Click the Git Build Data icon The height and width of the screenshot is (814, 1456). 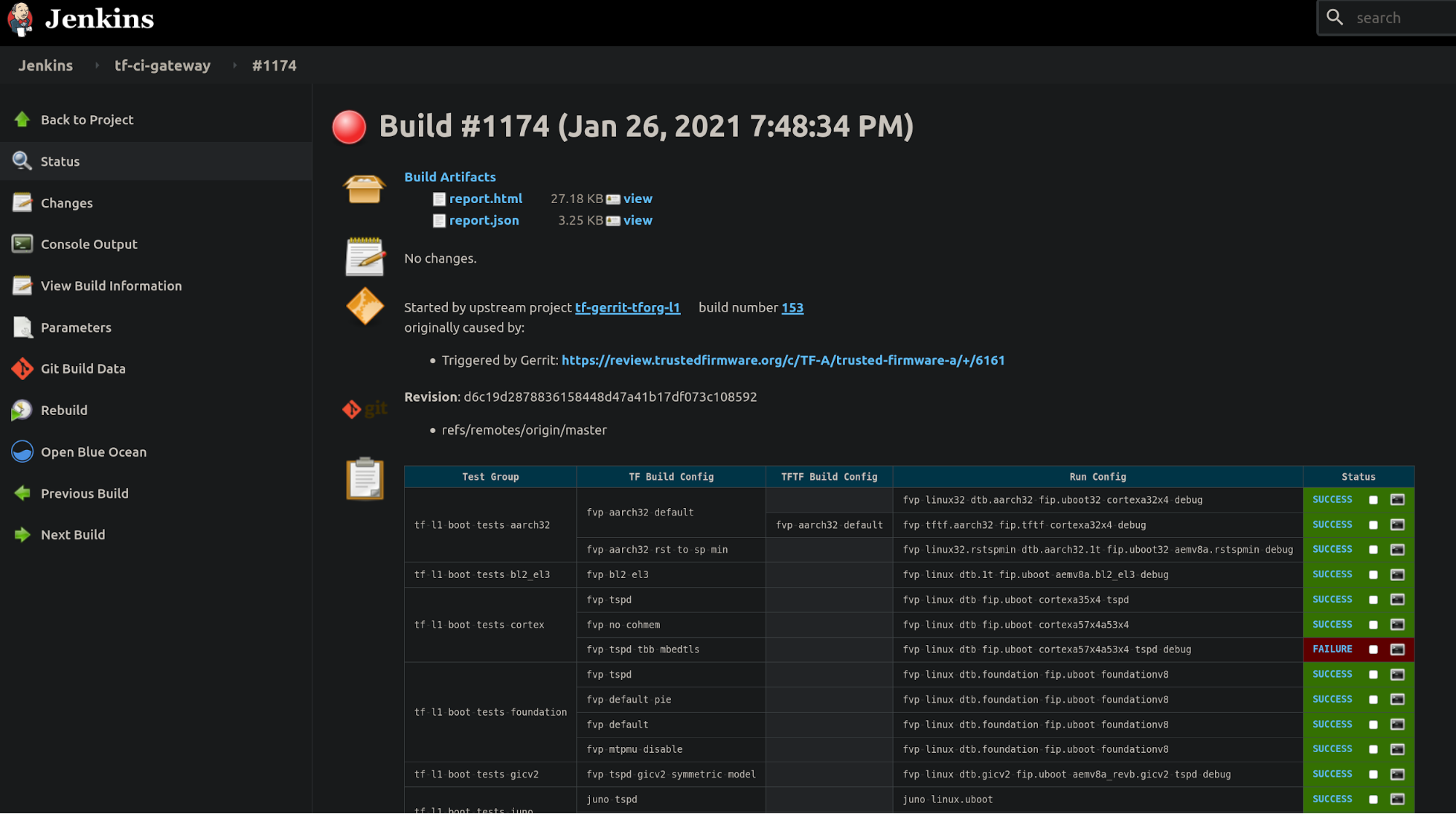coord(22,368)
